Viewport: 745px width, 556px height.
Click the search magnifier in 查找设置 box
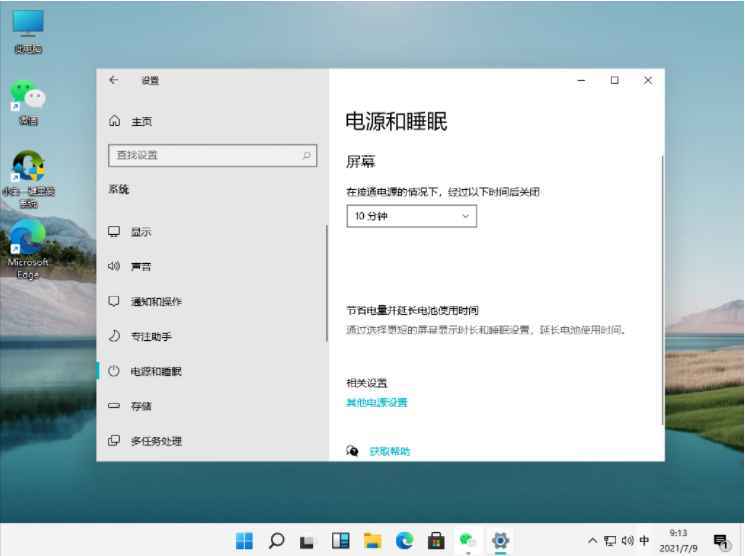[x=307, y=156]
